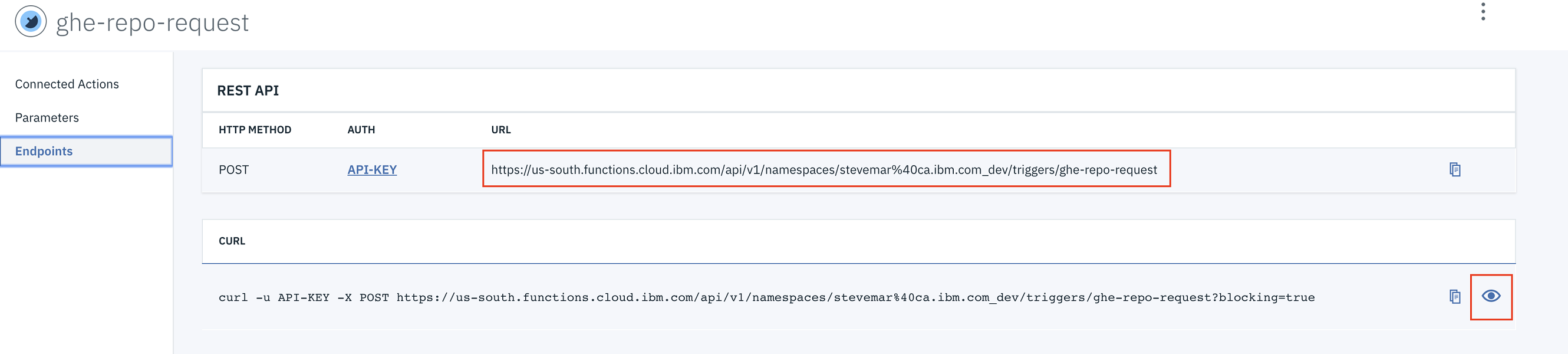Copy the curl command
Image resolution: width=1568 pixels, height=354 pixels.
click(x=1455, y=297)
